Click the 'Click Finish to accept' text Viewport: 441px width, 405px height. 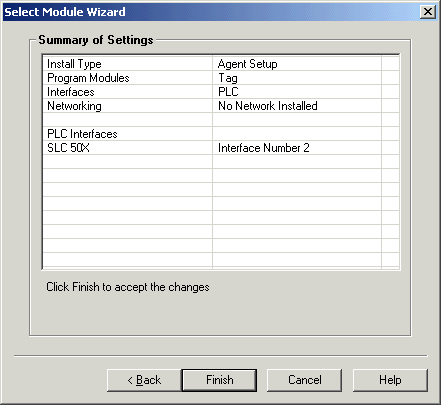click(128, 287)
